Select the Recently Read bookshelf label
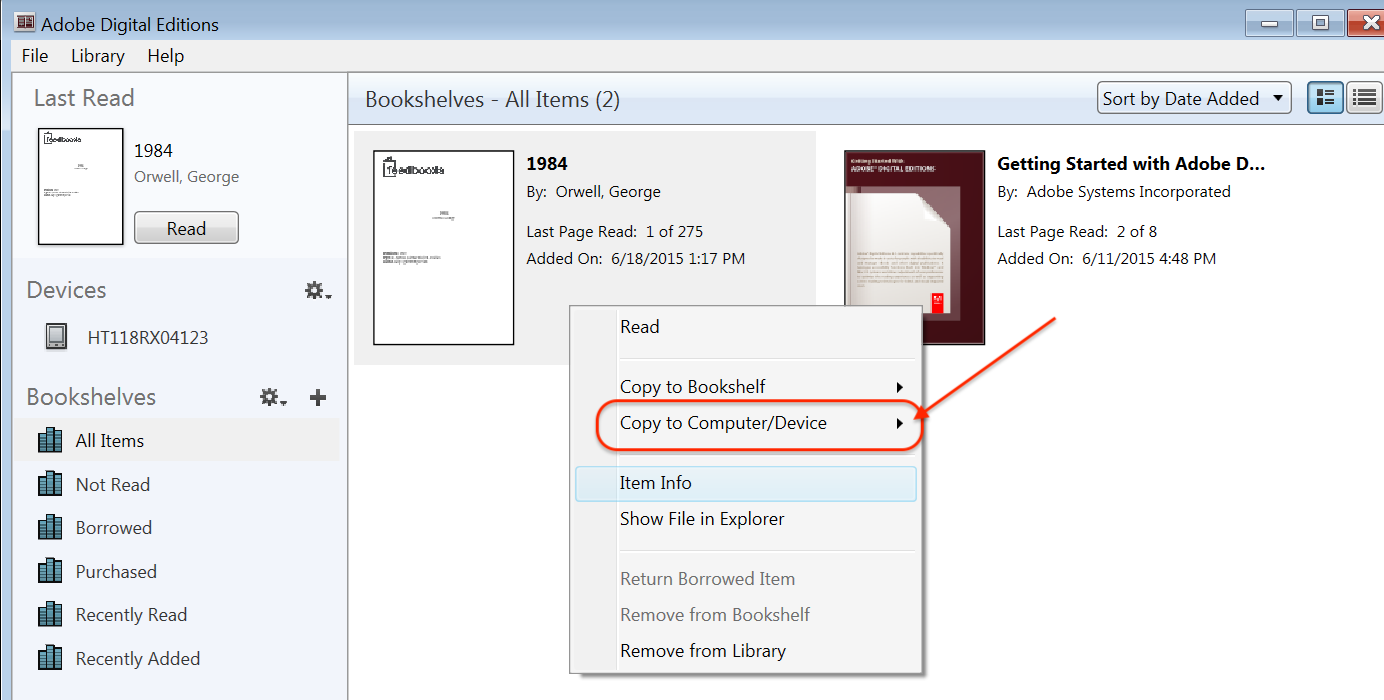 [x=132, y=615]
